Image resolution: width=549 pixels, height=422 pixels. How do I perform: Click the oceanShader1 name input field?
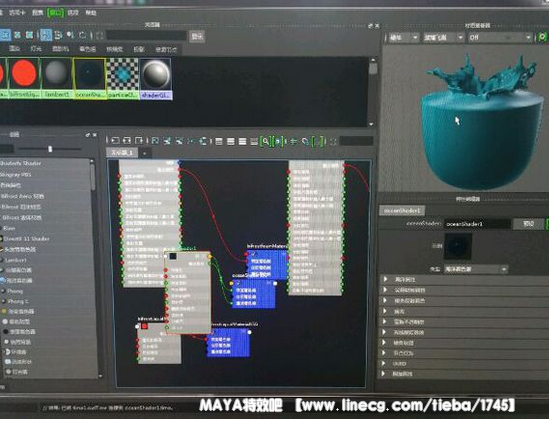coord(477,224)
